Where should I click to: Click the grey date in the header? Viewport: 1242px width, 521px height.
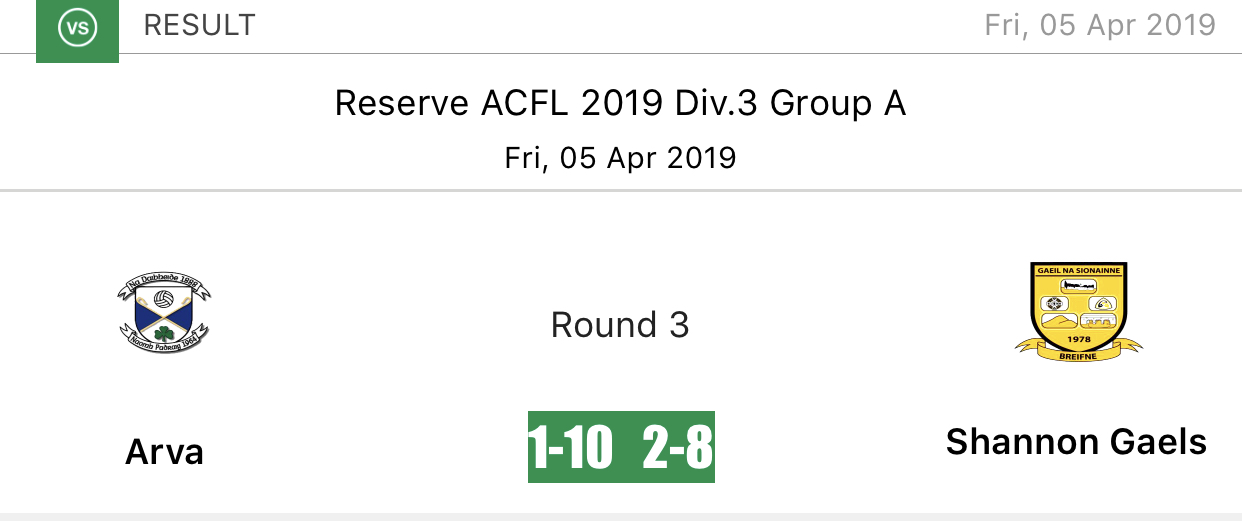1100,25
